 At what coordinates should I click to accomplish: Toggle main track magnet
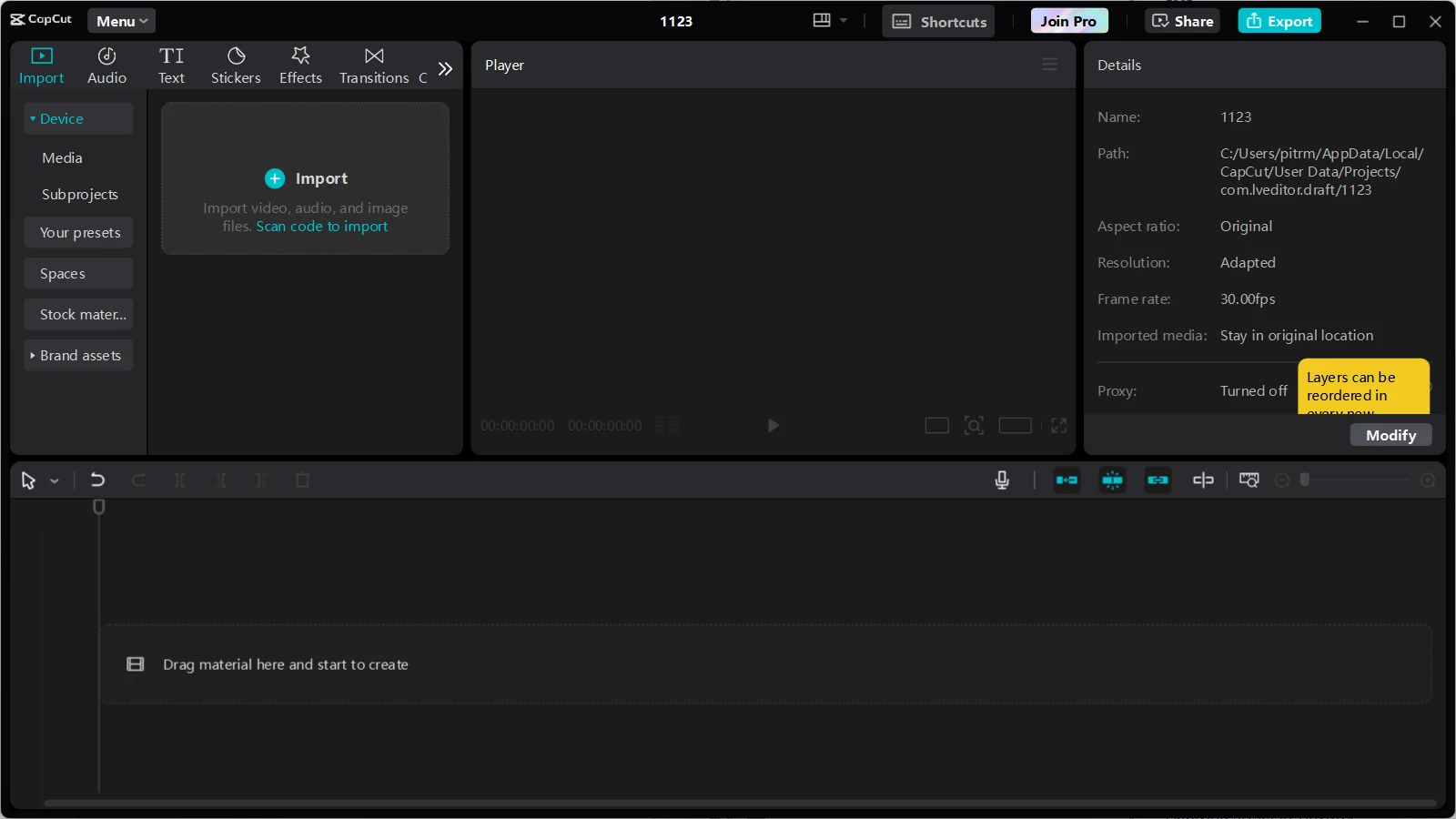[x=1067, y=480]
